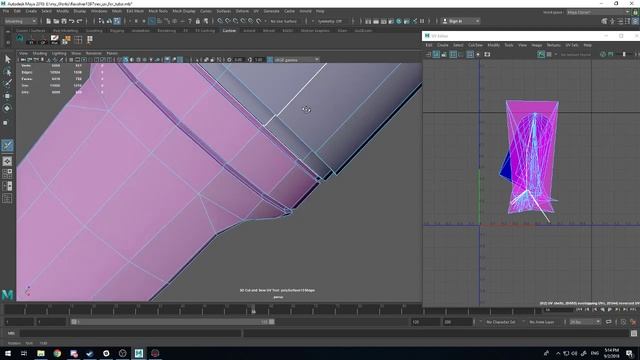Image resolution: width=640 pixels, height=360 pixels.
Task: Click UV Editor frame-all icon
Action: click(x=487, y=54)
